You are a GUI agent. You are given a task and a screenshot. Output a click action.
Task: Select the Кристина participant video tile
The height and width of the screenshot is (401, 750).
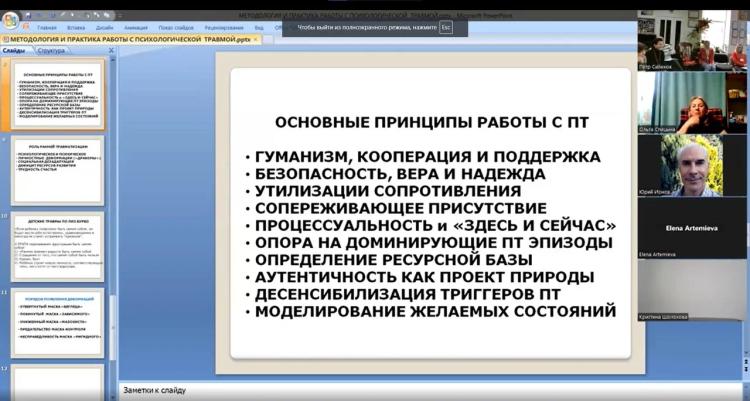[692, 290]
